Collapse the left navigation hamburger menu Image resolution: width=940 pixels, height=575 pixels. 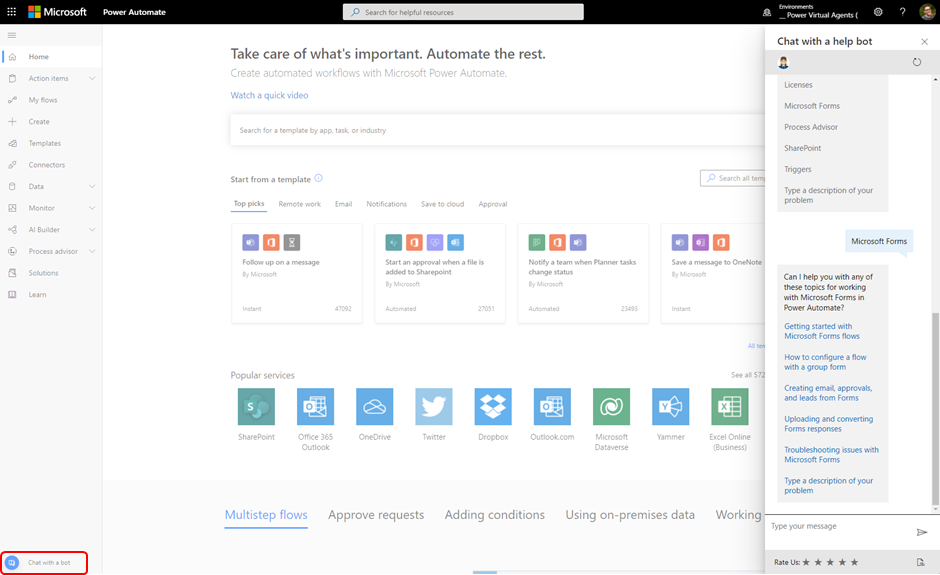point(12,35)
